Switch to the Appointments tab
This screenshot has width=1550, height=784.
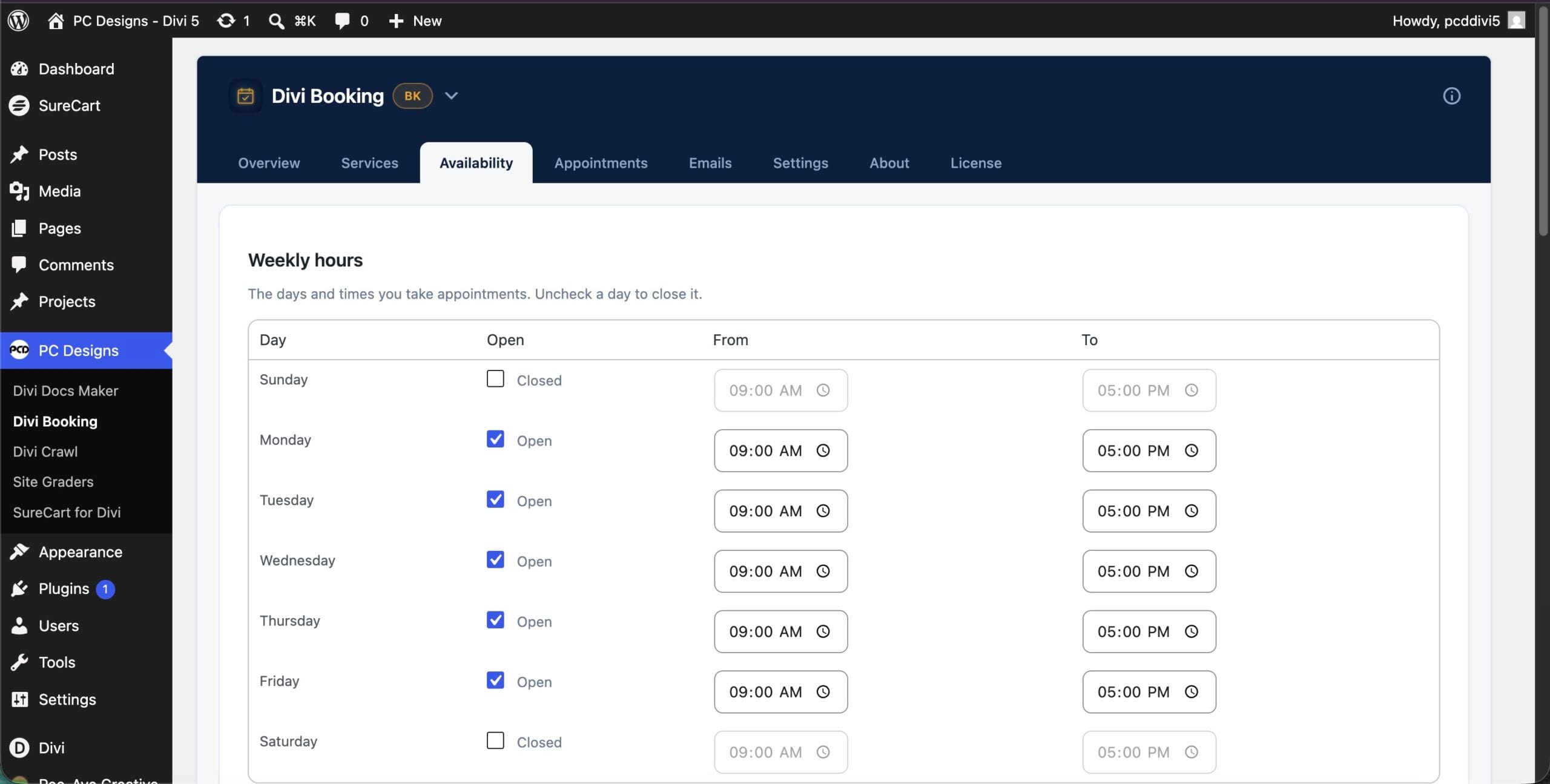point(601,163)
